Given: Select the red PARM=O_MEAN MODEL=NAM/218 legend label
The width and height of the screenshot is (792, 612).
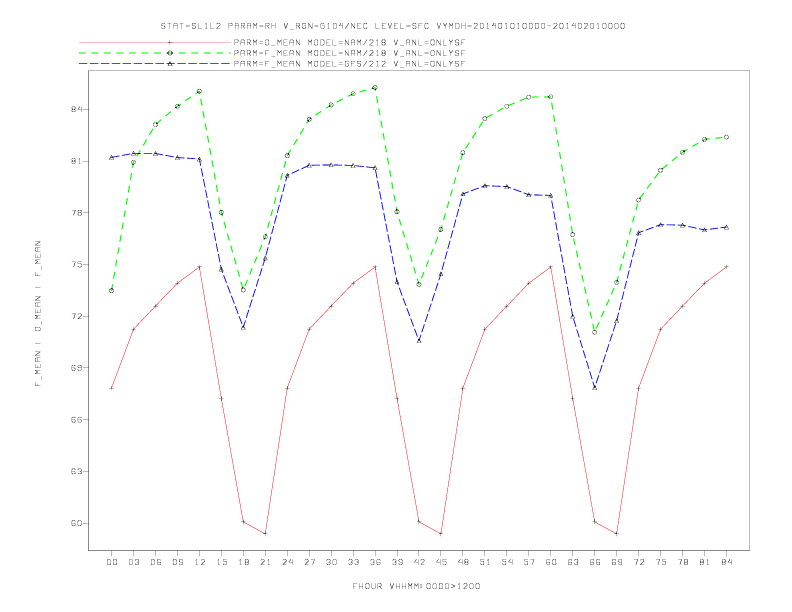Looking at the screenshot, I should [x=349, y=42].
